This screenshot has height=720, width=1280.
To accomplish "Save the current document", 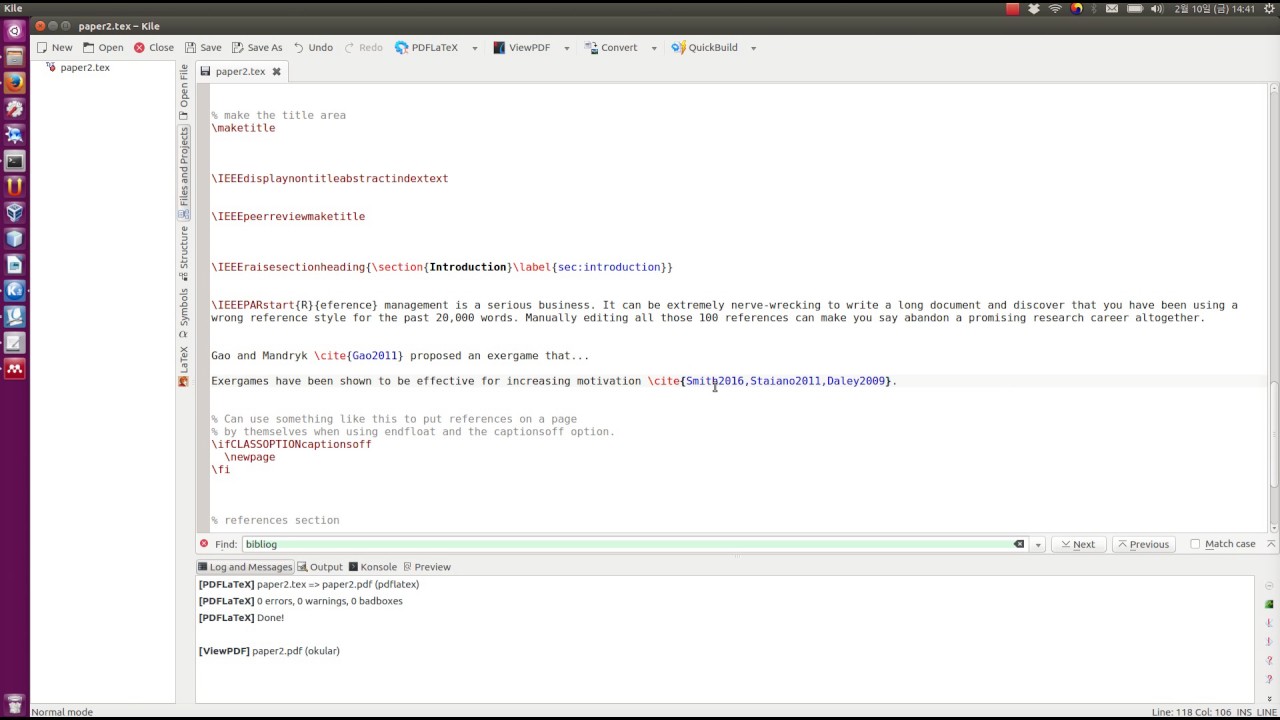I will point(202,47).
